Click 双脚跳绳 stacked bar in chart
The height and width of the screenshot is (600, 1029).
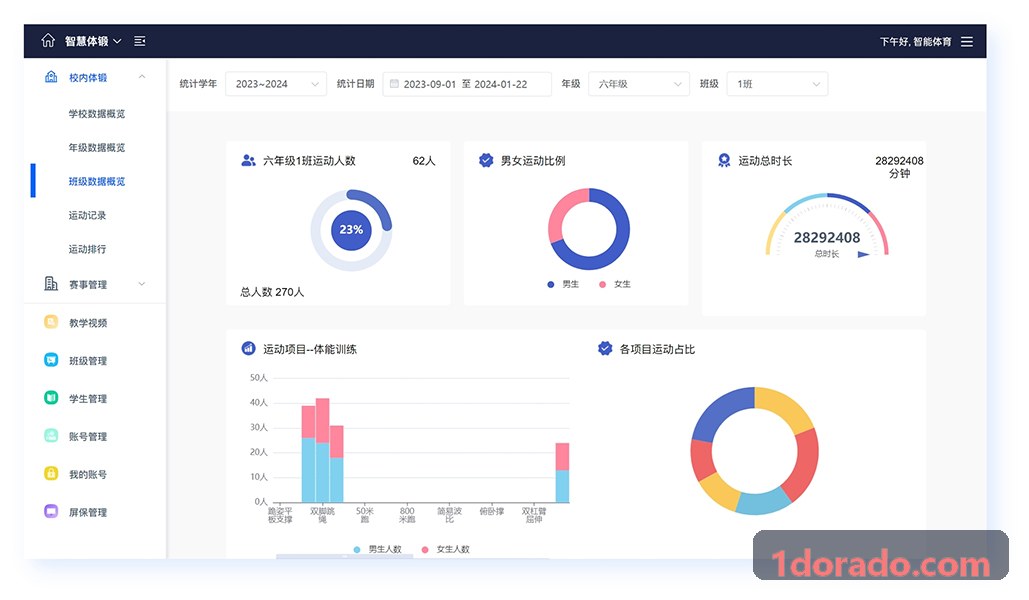tap(322, 450)
